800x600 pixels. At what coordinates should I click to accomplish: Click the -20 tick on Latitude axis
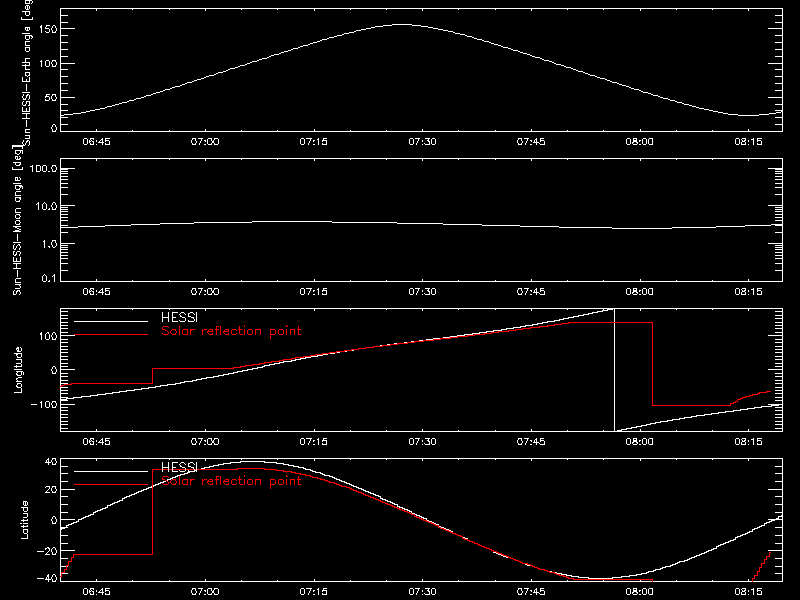pyautogui.click(x=47, y=552)
